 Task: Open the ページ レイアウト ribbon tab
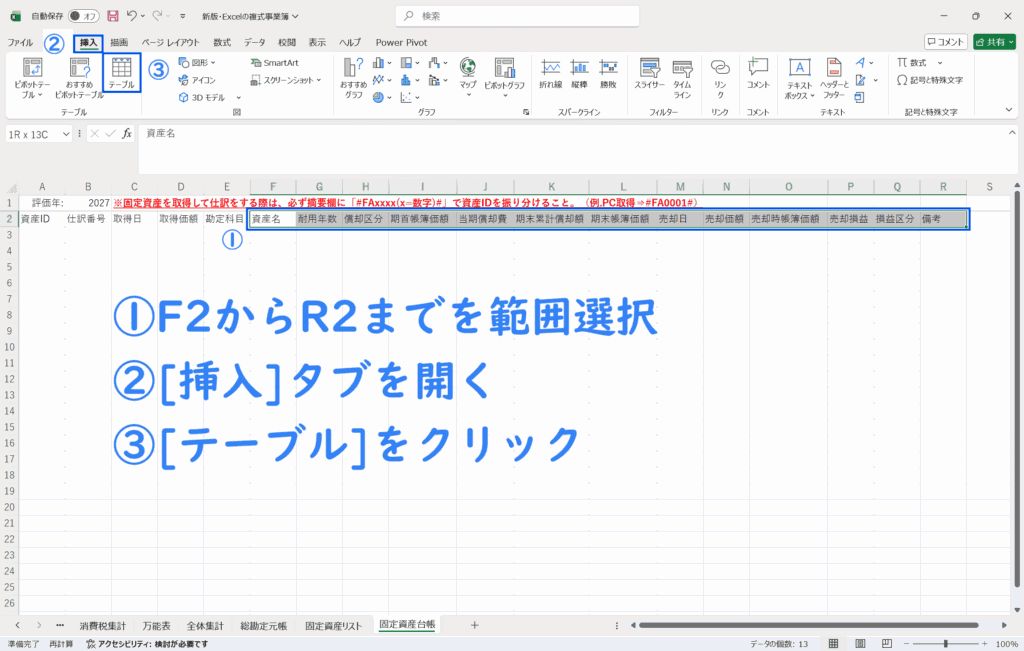click(x=170, y=42)
